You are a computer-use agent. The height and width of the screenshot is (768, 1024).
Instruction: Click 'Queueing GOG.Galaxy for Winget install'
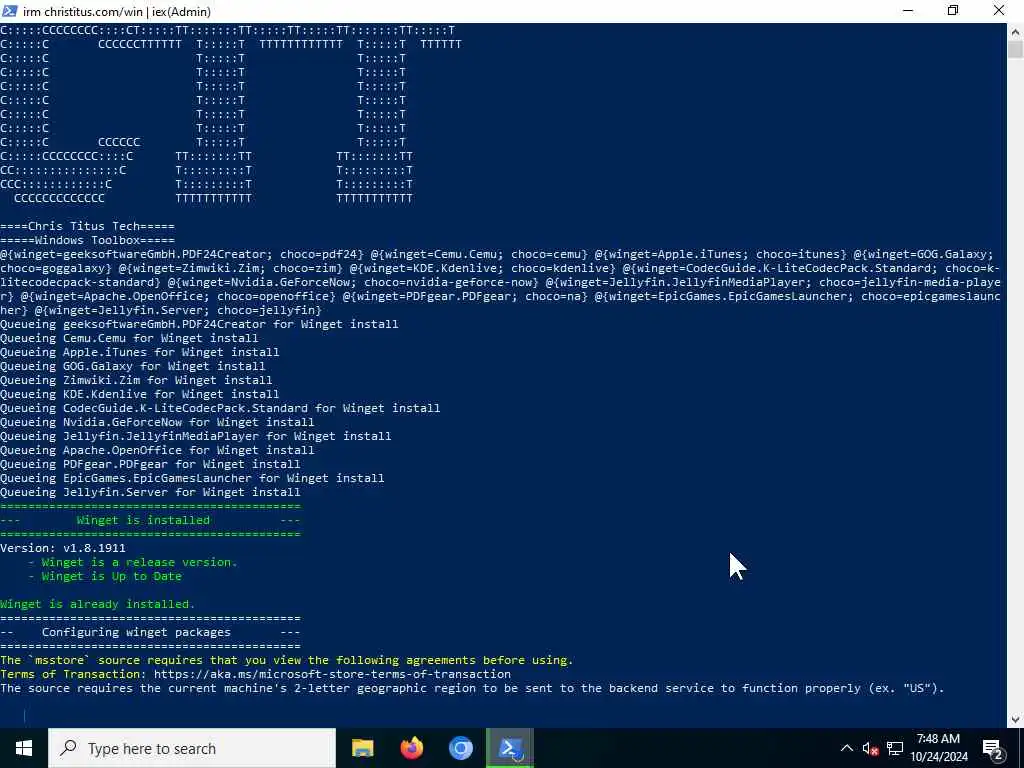click(x=133, y=366)
